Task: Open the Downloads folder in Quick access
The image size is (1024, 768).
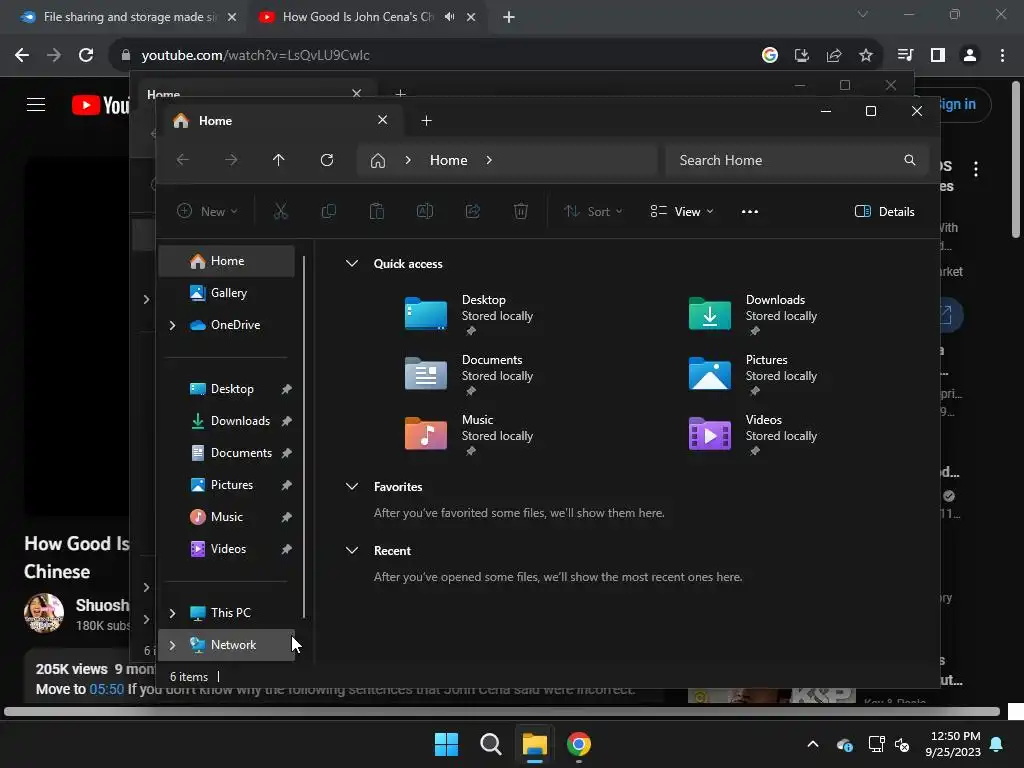Action: click(754, 315)
